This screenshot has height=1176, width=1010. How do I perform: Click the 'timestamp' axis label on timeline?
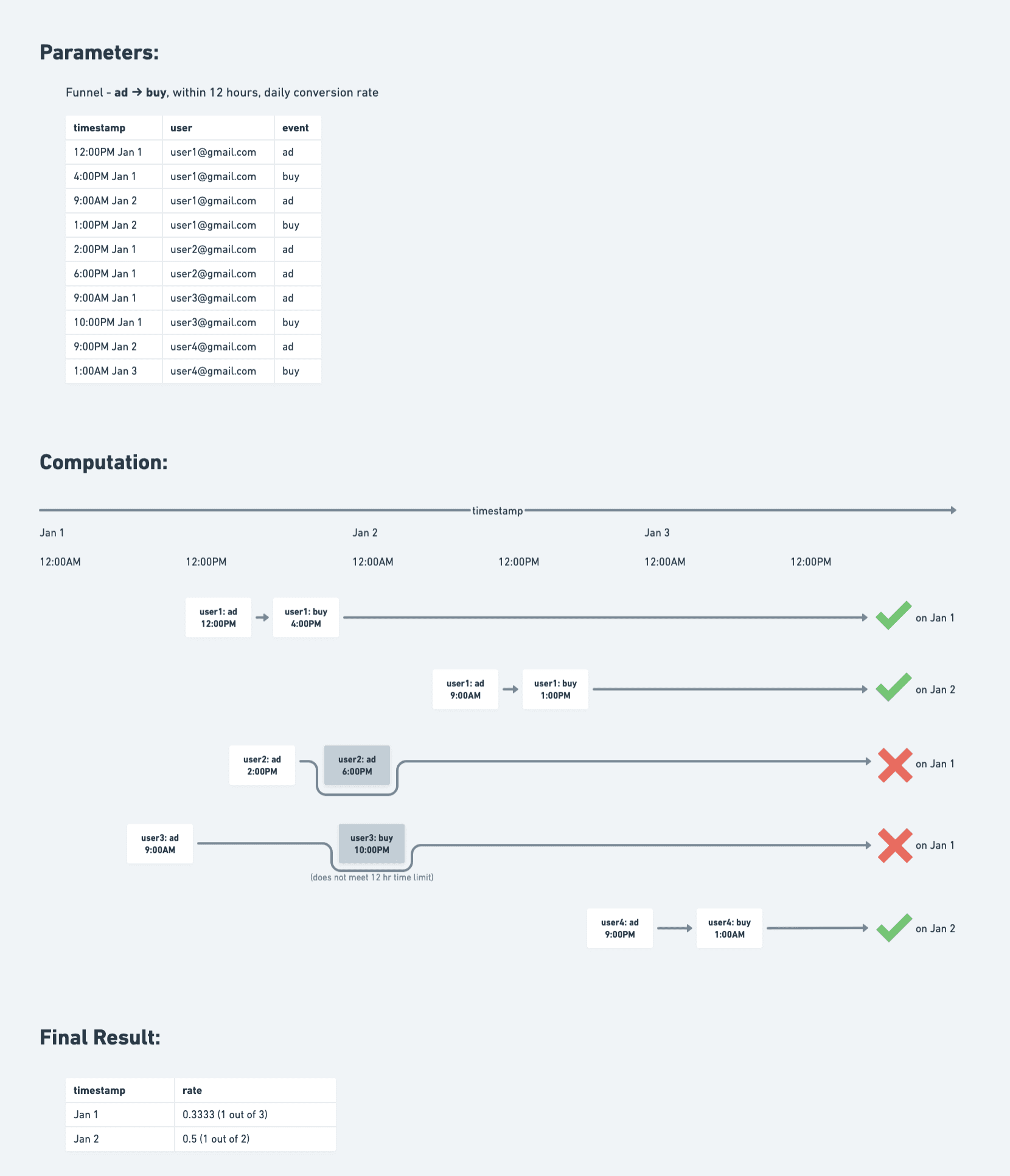click(498, 510)
